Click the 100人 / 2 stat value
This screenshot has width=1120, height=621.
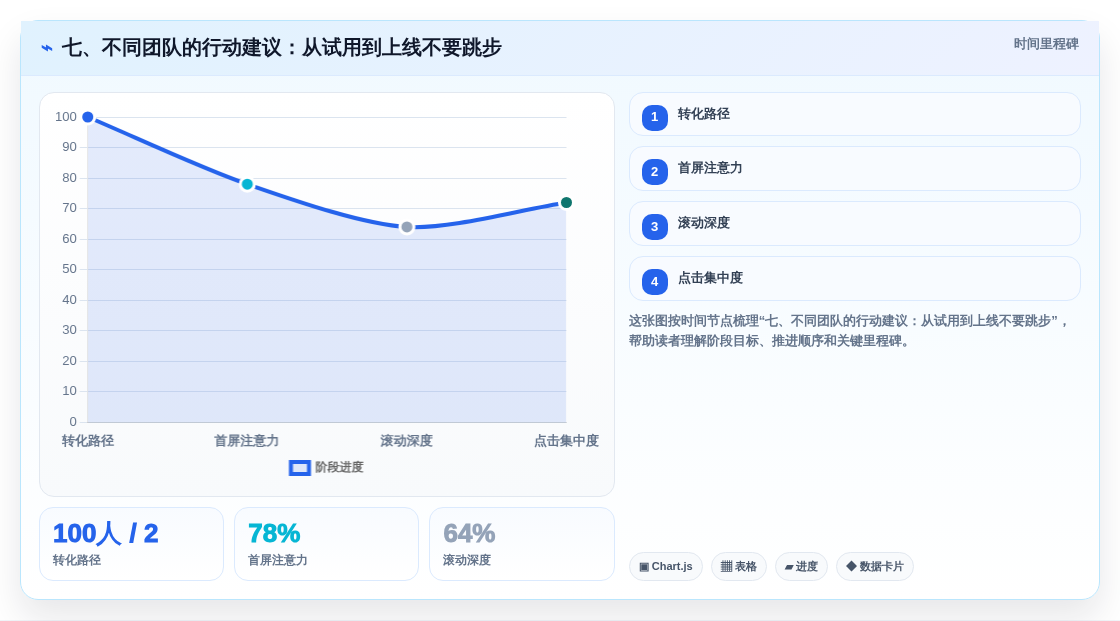(x=106, y=534)
